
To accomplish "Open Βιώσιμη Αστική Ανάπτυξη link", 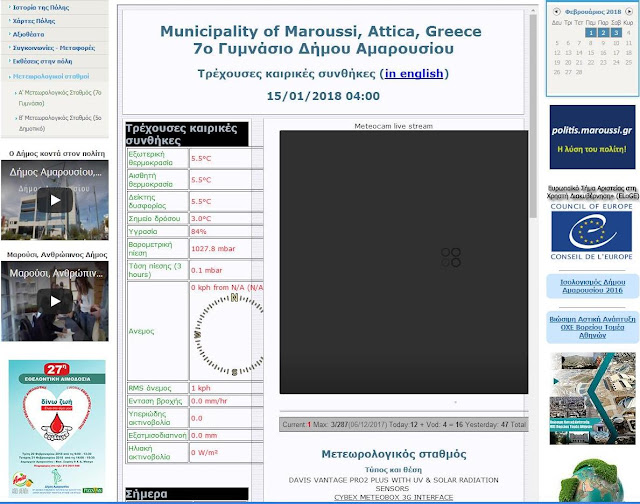I will coord(593,327).
